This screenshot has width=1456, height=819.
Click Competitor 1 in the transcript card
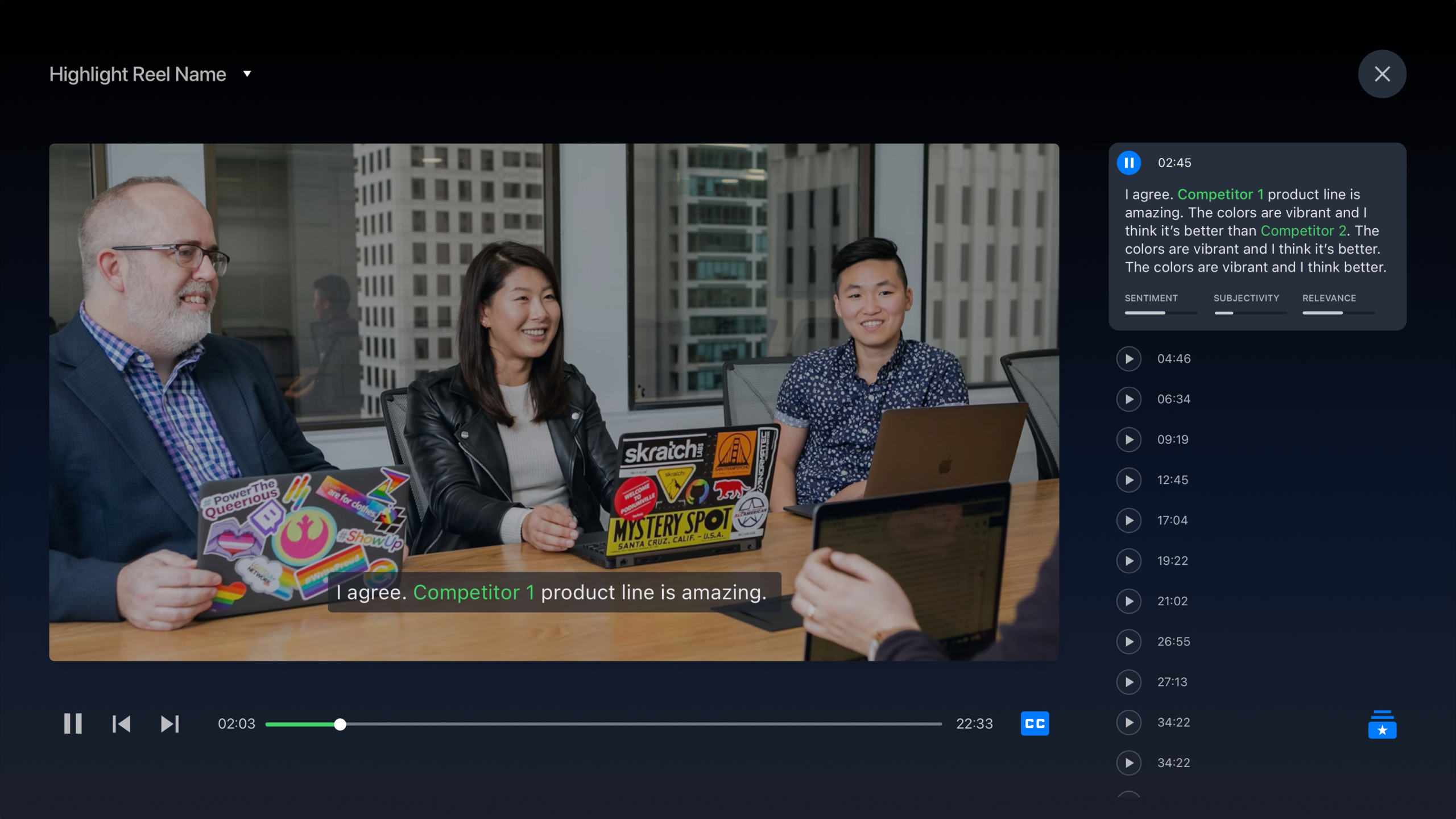[1221, 195]
